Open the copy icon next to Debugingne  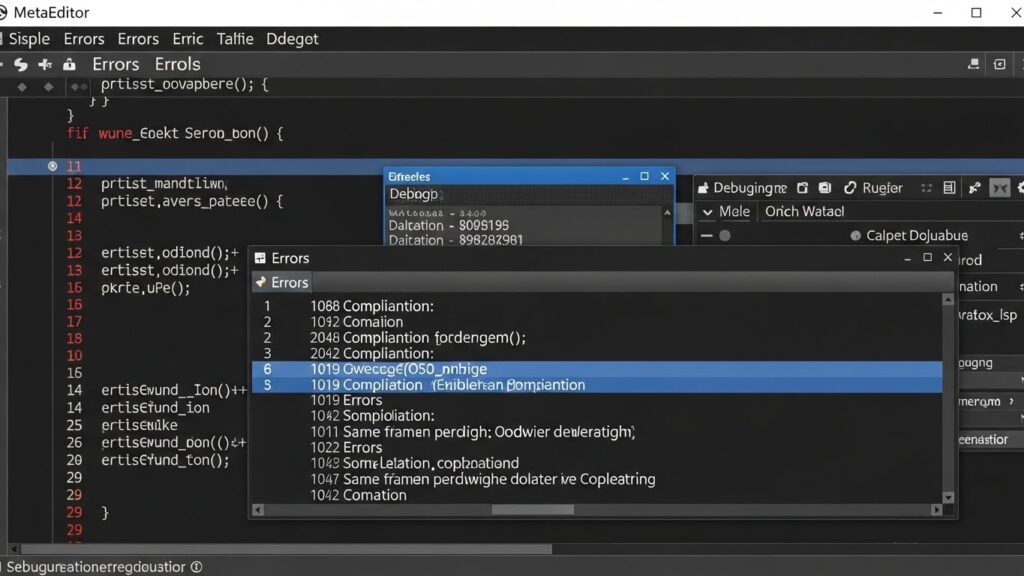pos(802,188)
